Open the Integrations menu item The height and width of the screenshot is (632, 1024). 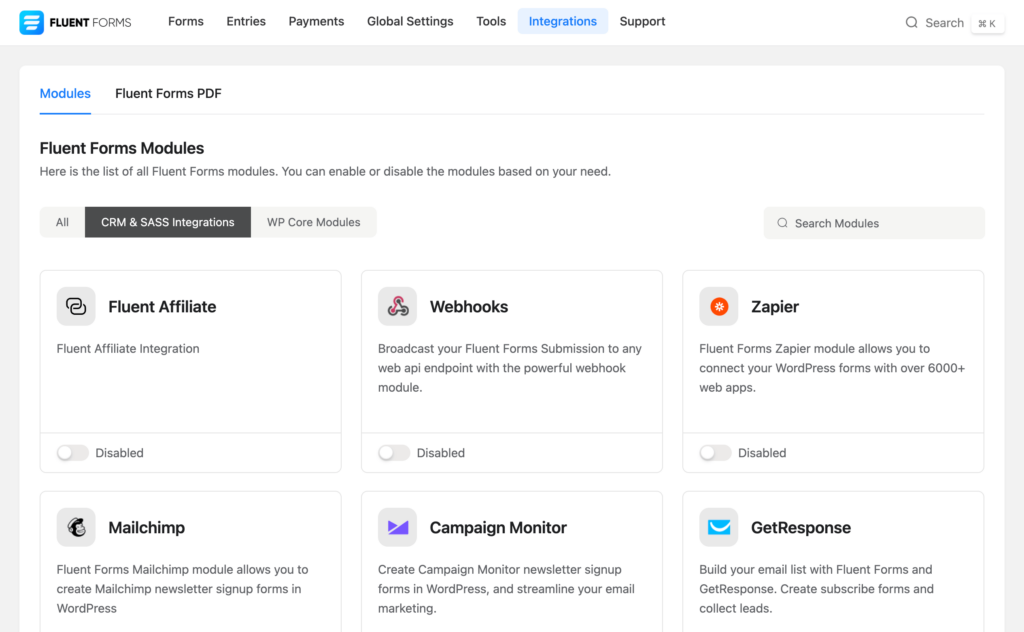562,21
